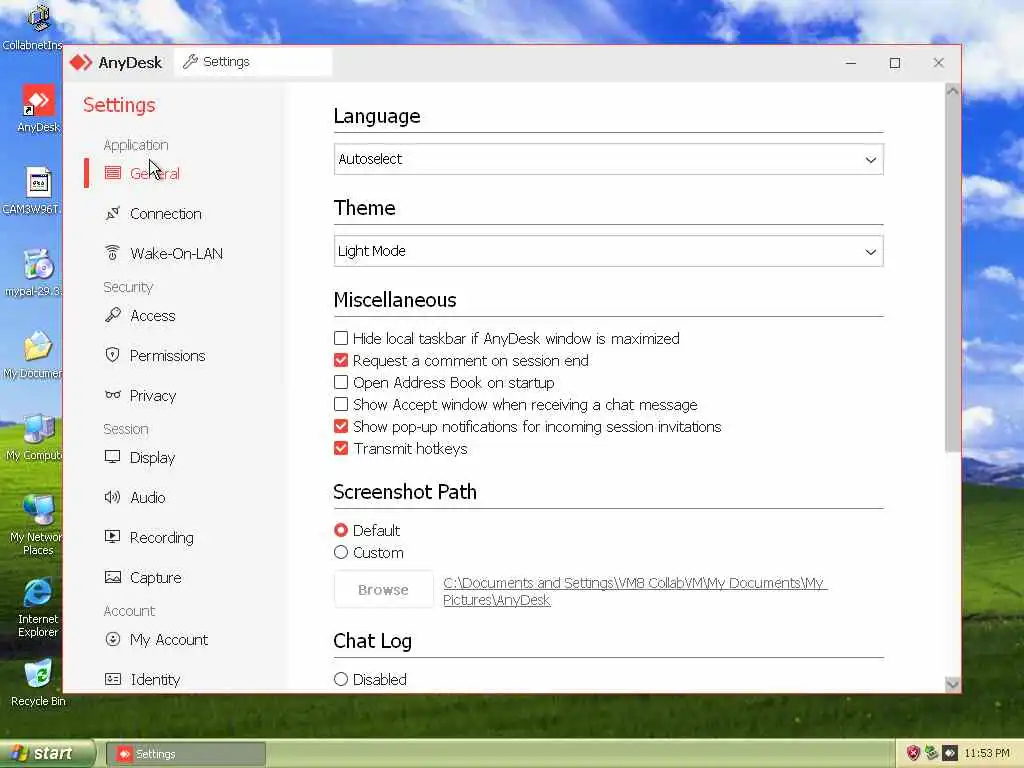Open the Language Autoselect dropdown
The image size is (1024, 768).
click(609, 159)
